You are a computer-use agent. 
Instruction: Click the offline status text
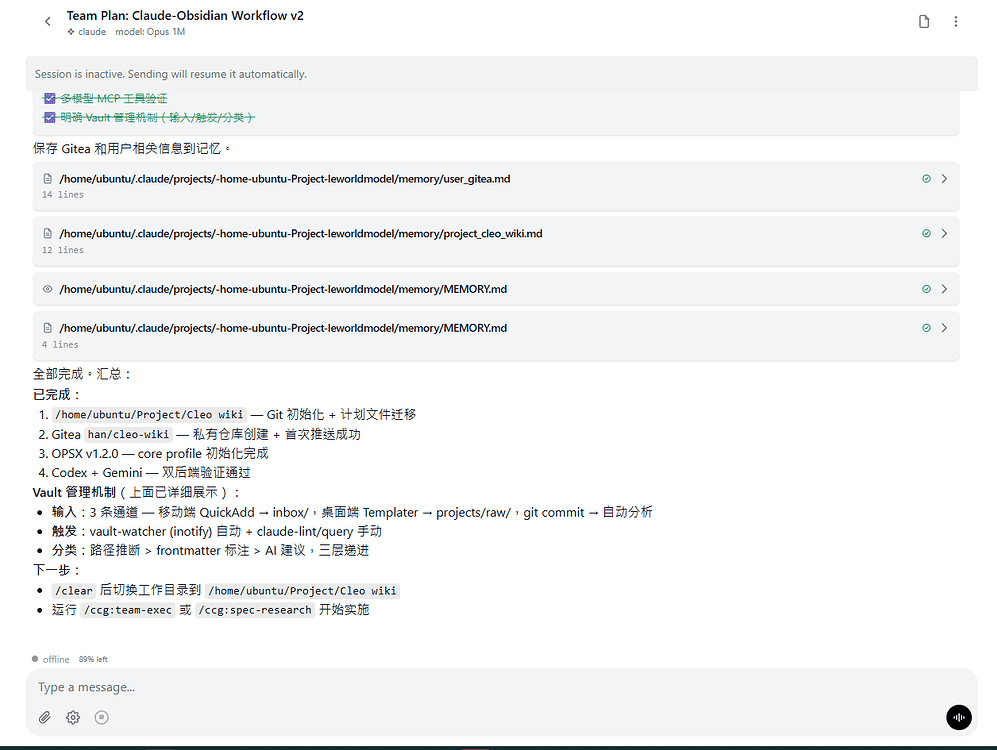(56, 660)
